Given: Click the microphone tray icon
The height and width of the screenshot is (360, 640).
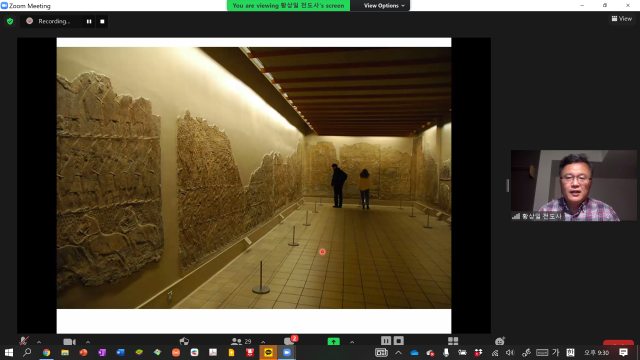Looking at the screenshot, I should click(446, 353).
